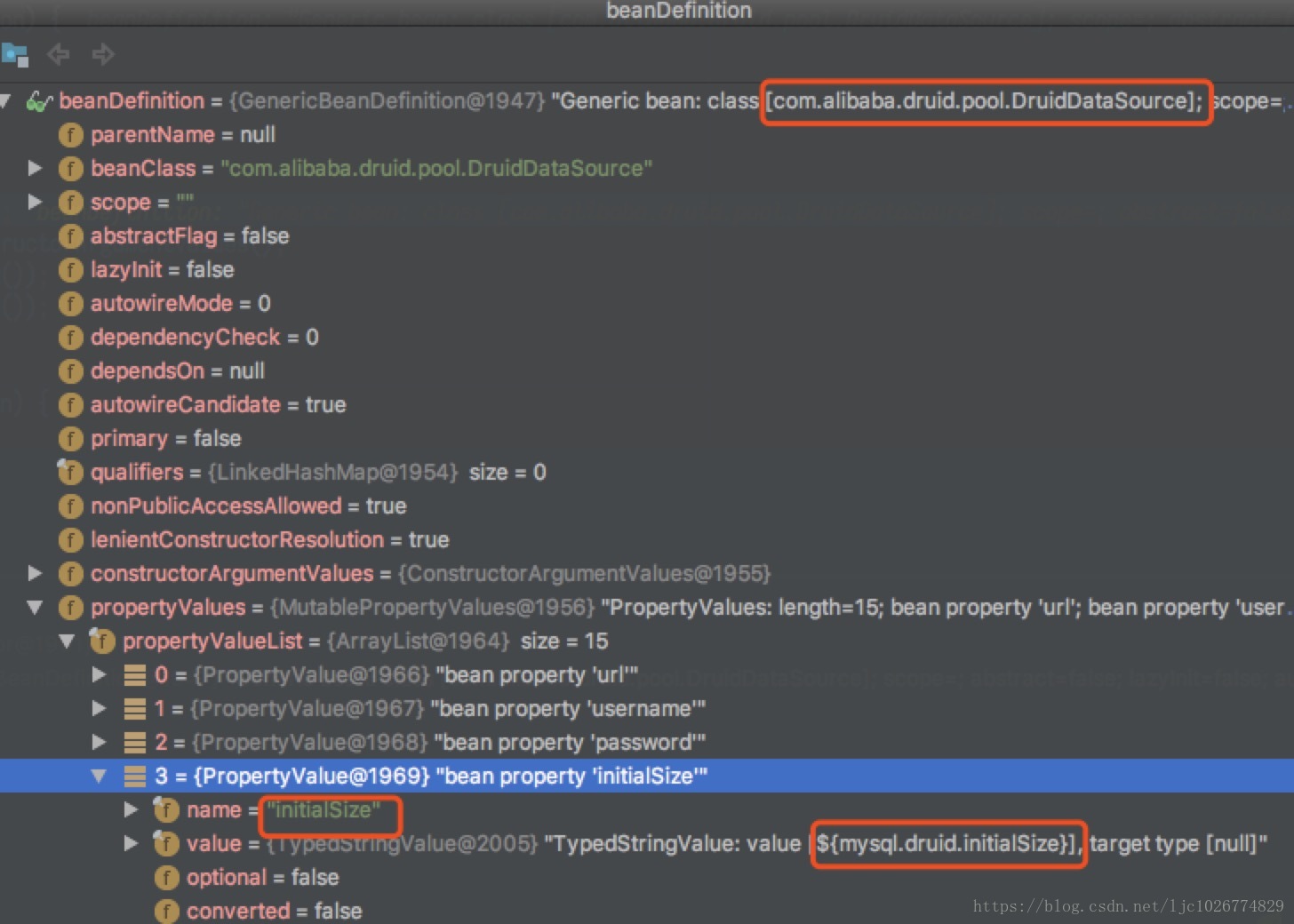Click the field icon for optional
1294x924 pixels.
tap(166, 878)
